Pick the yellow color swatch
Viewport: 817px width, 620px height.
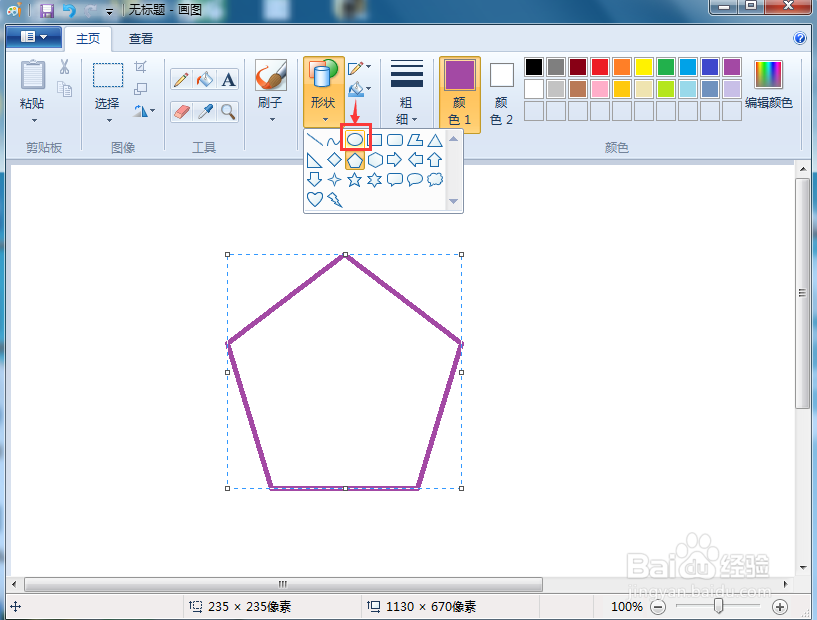(x=644, y=67)
